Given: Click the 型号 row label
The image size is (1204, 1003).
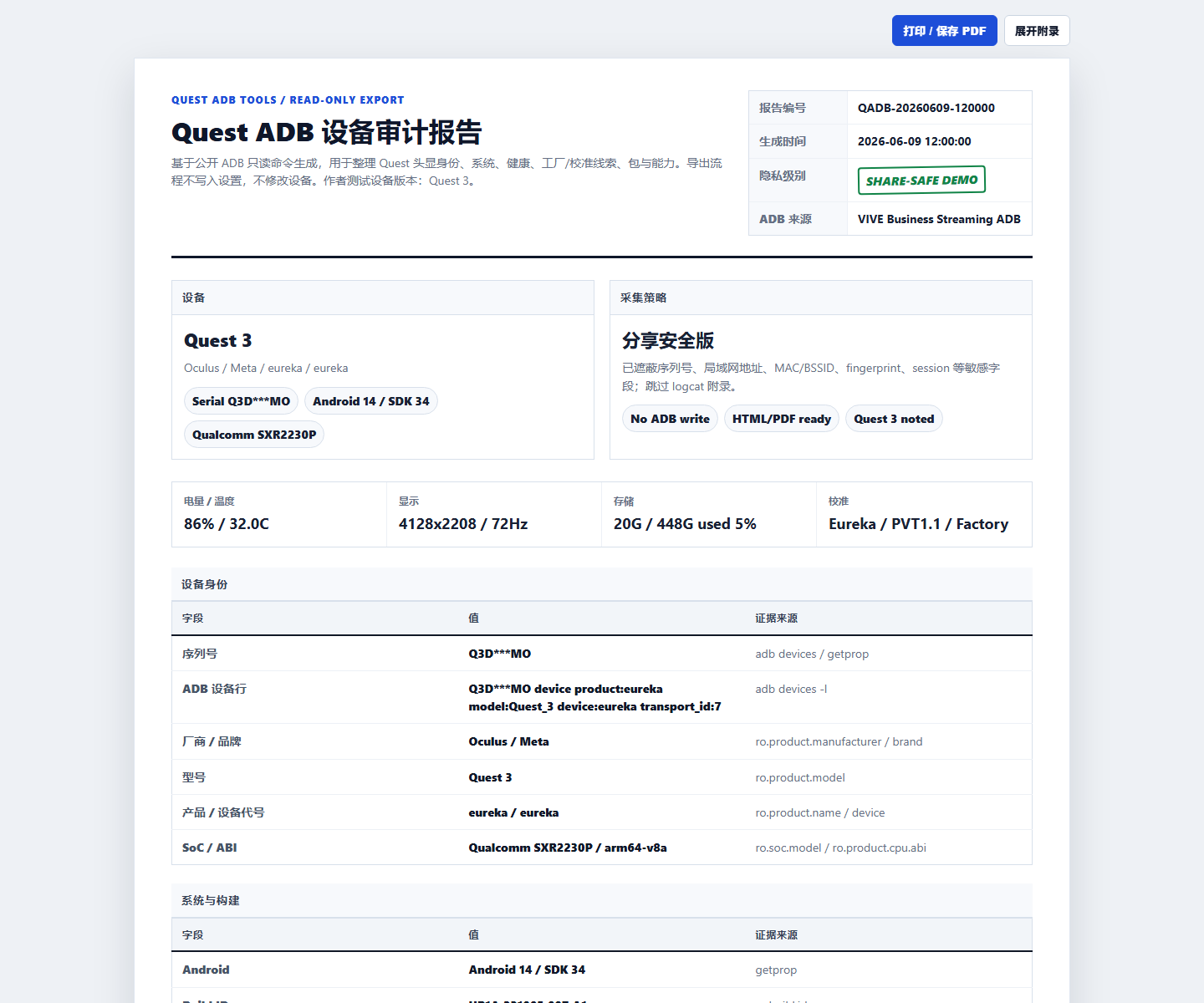Looking at the screenshot, I should click(194, 777).
